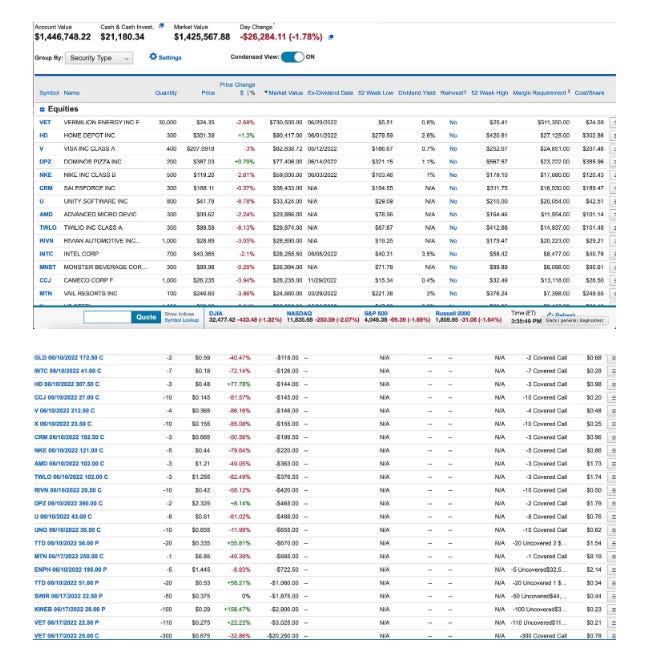669x652 pixels.
Task: Open row menu for HD 307.50 C option
Action: pos(614,385)
